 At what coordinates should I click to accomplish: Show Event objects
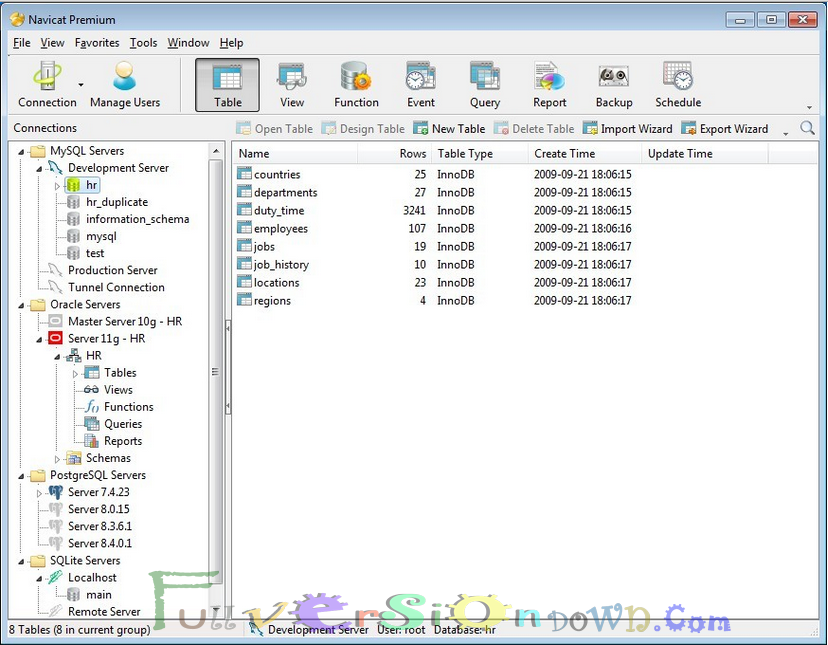point(421,85)
